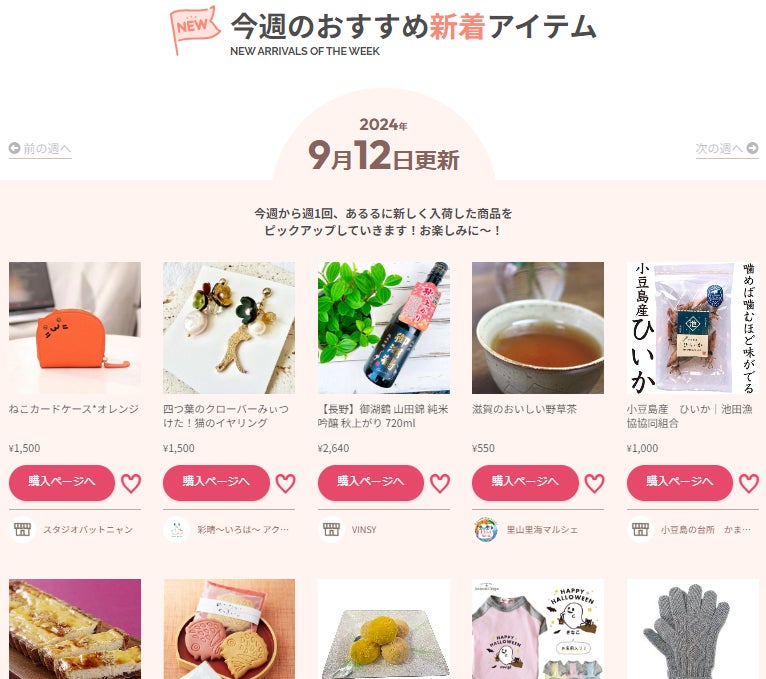Viewport: 766px width, 679px height.
Task: Open スタジオバットニャン shop icon
Action: point(22,530)
